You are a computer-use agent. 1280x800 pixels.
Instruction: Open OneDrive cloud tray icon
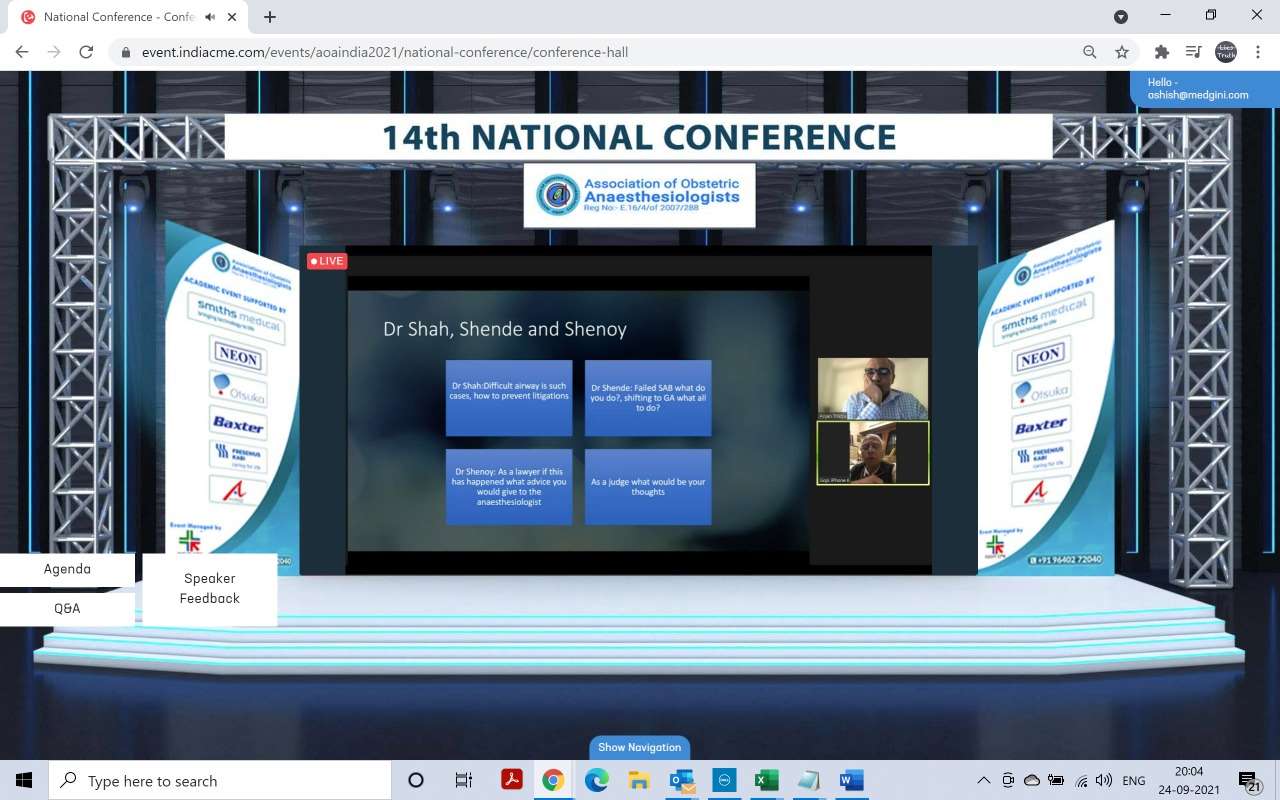(1032, 781)
